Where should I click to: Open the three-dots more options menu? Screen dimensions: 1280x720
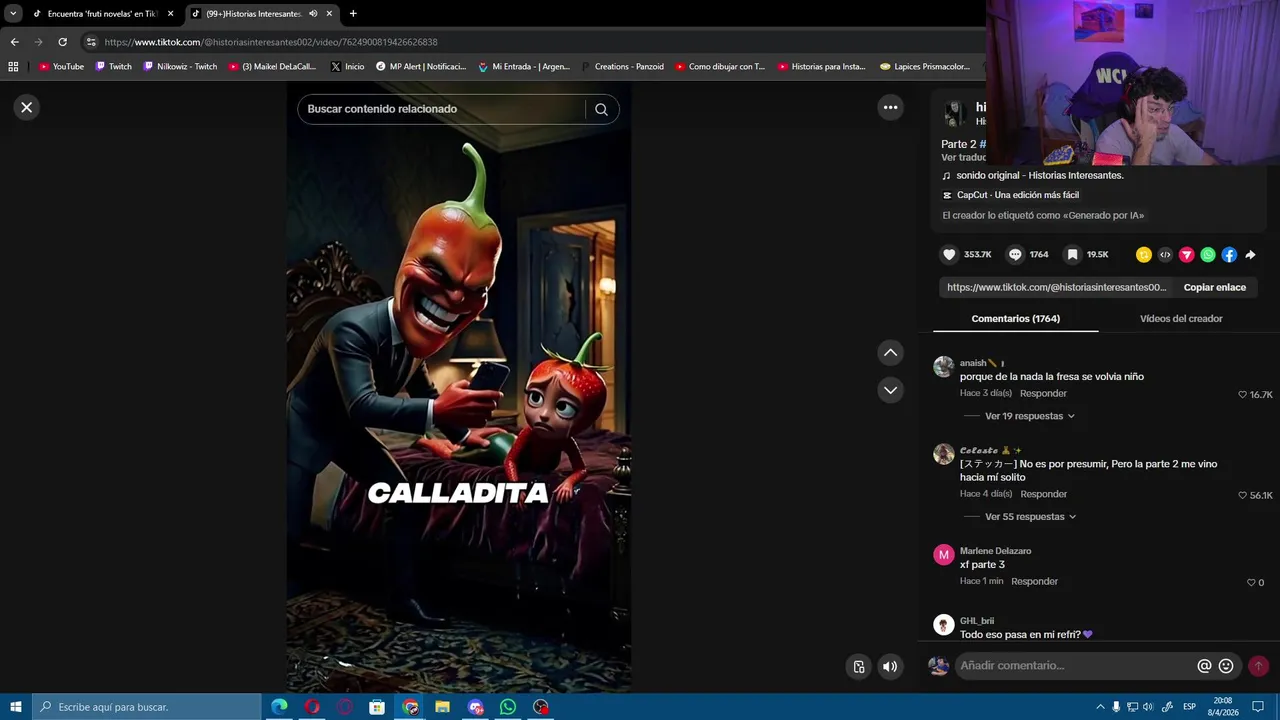890,107
